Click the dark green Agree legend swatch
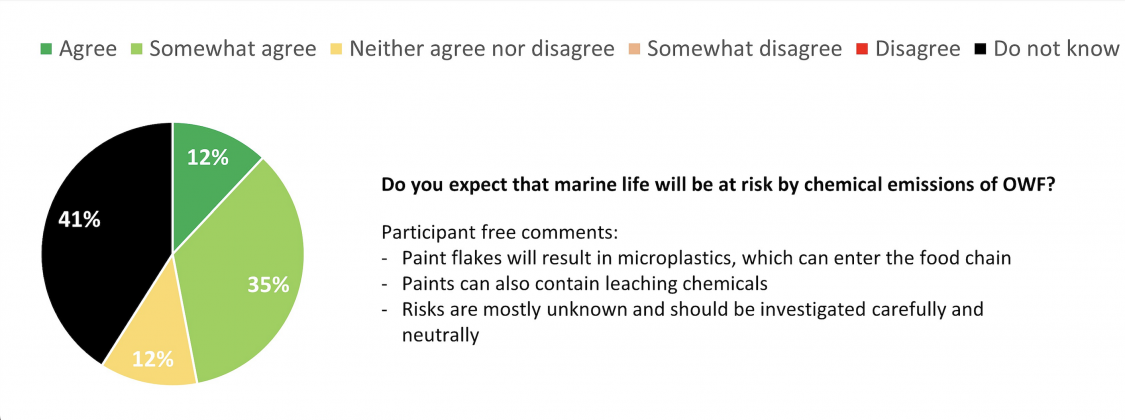1125x420 pixels. 45,50
